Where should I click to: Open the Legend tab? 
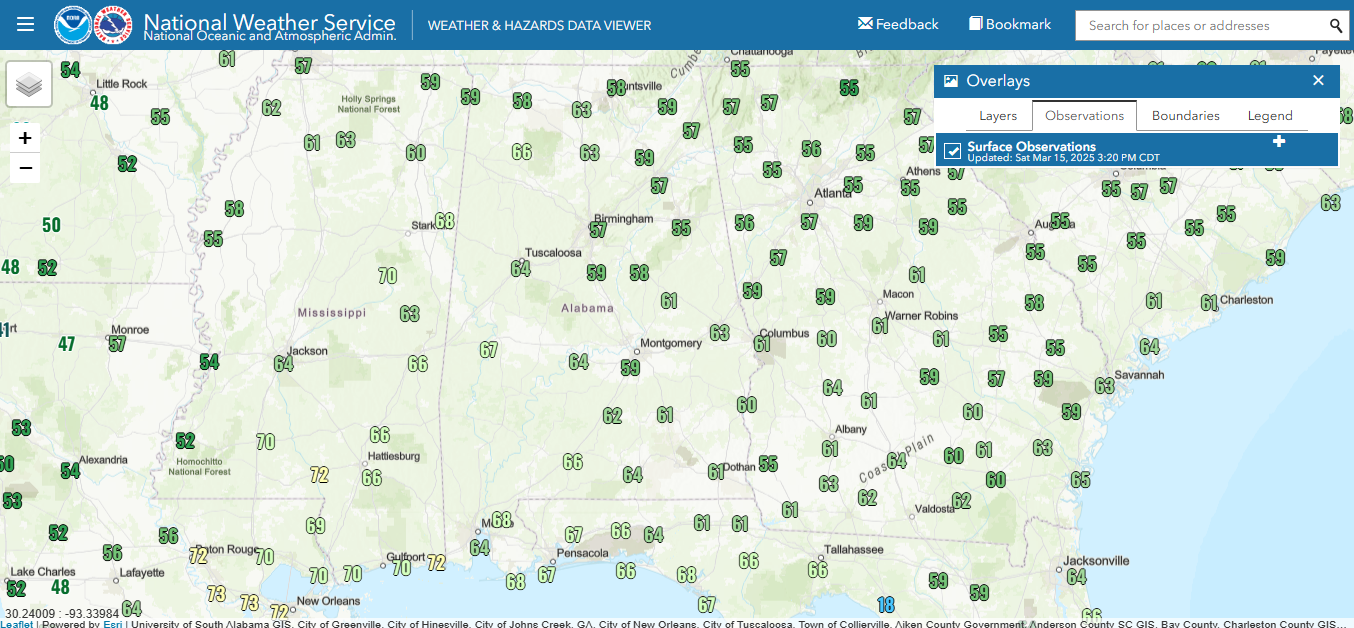(x=1270, y=116)
